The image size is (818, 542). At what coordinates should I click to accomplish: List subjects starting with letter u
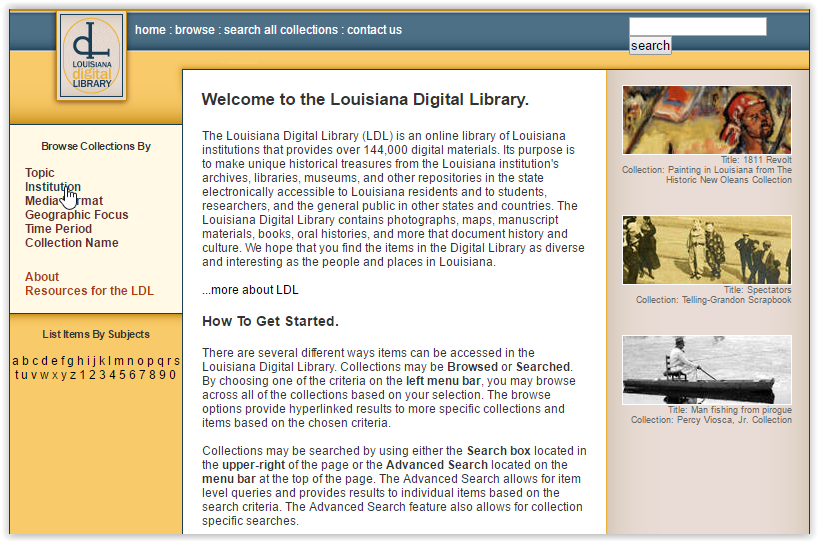point(25,375)
